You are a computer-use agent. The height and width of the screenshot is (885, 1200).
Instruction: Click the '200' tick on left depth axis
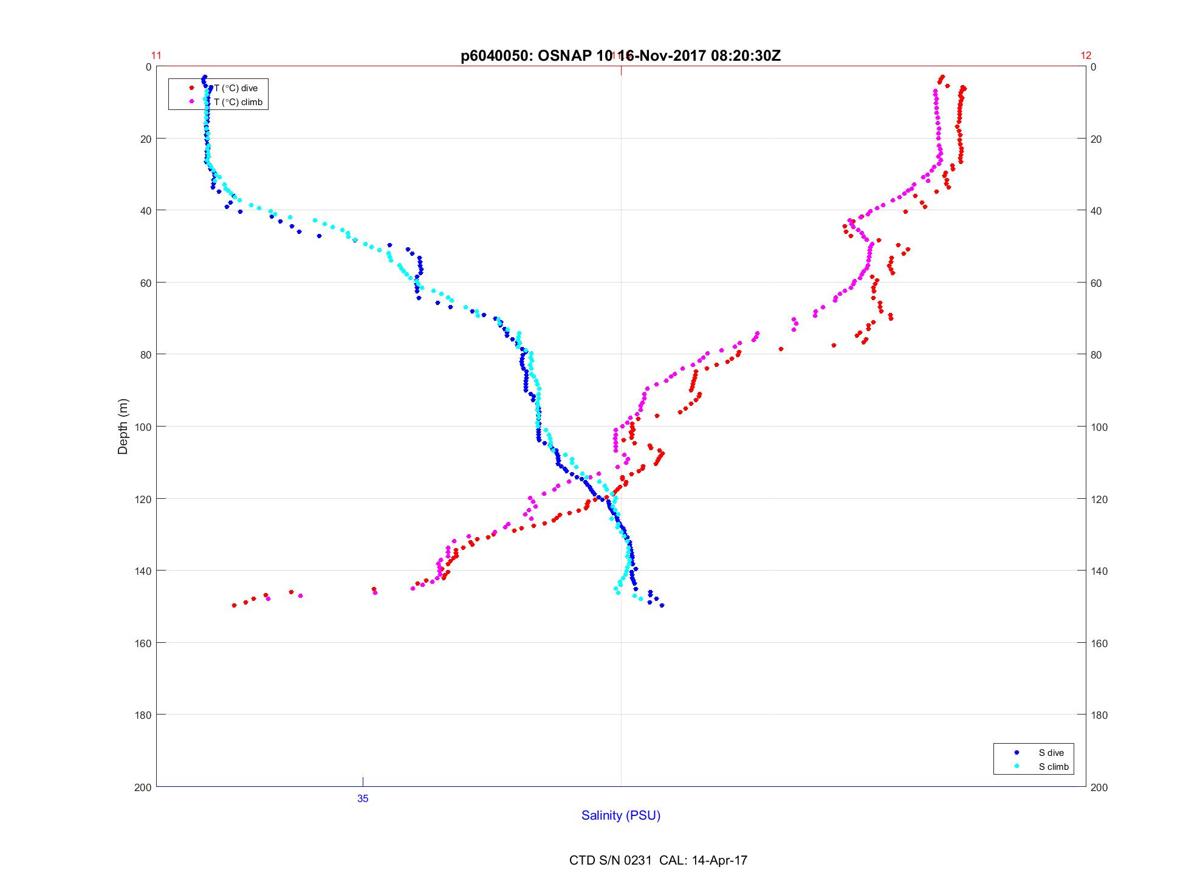coord(143,787)
